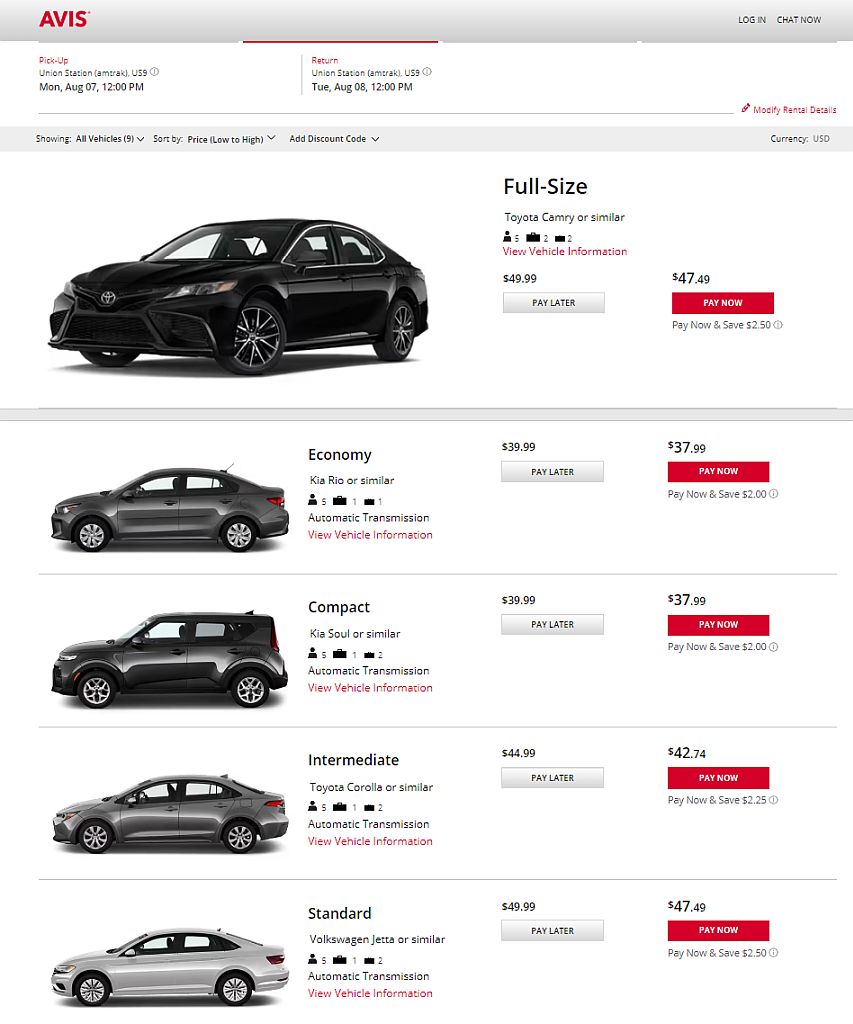Click info icon next to pick-up location
The height and width of the screenshot is (1024, 853).
(154, 72)
